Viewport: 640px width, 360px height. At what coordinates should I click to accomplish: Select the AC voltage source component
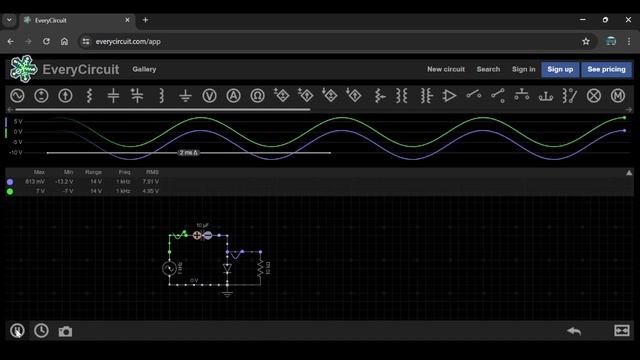coord(17,96)
